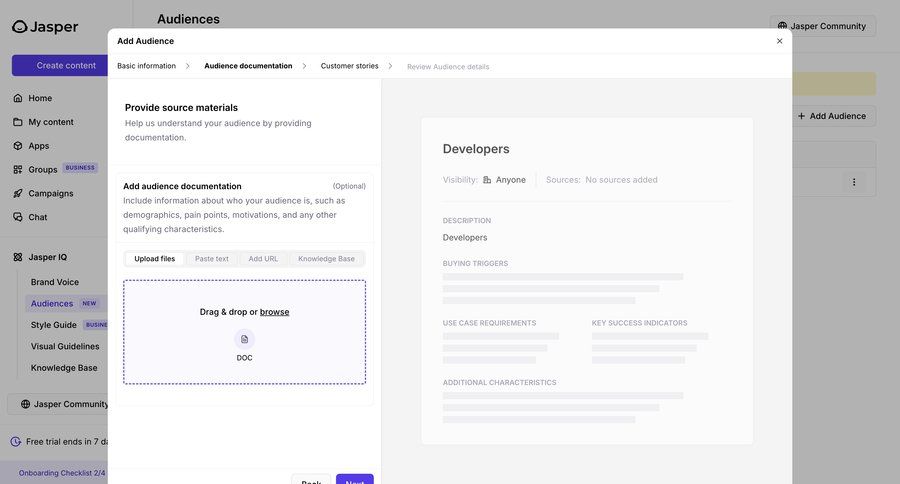Click the Jasper logo

(x=45, y=26)
